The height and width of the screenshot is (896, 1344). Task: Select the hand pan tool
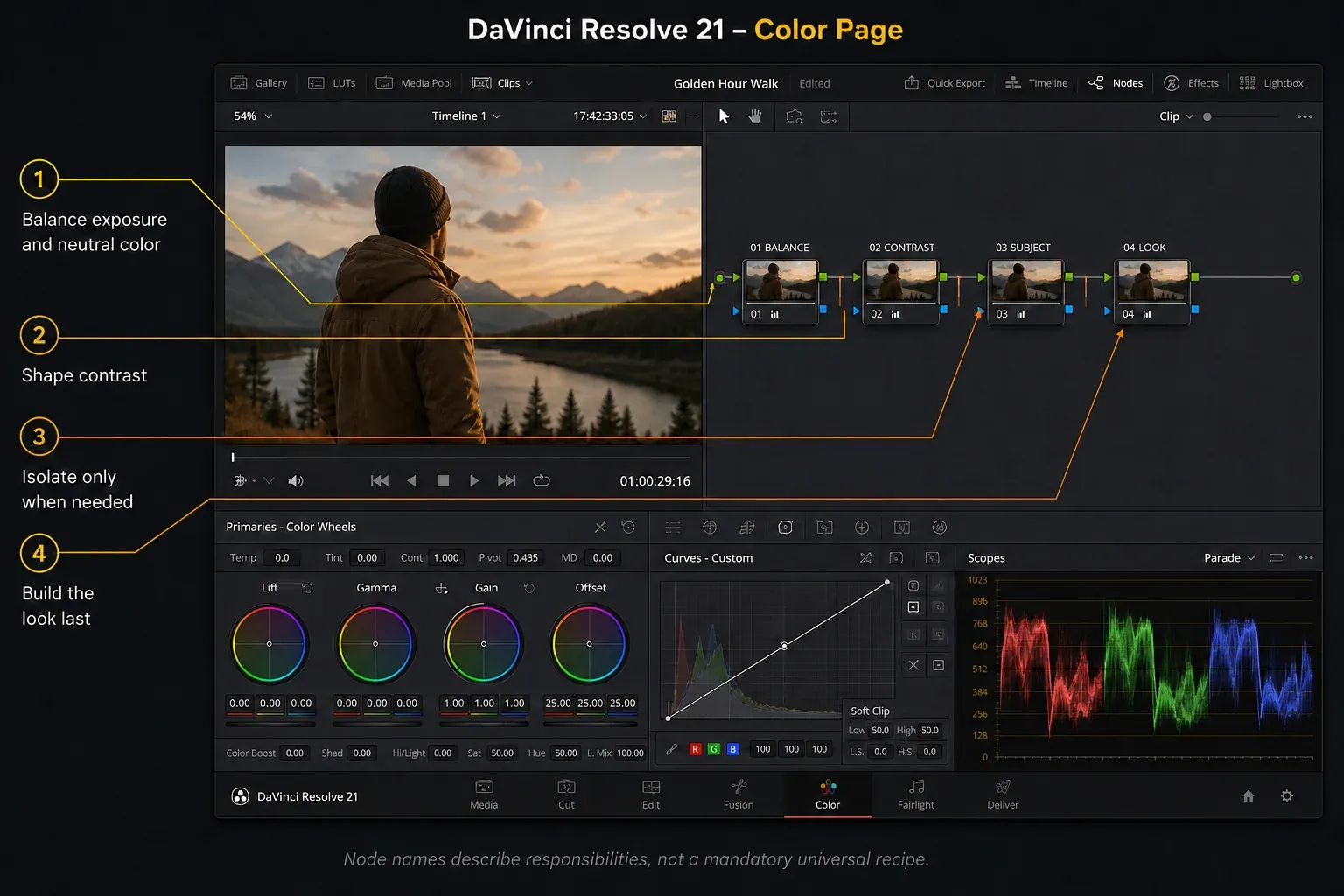[754, 116]
